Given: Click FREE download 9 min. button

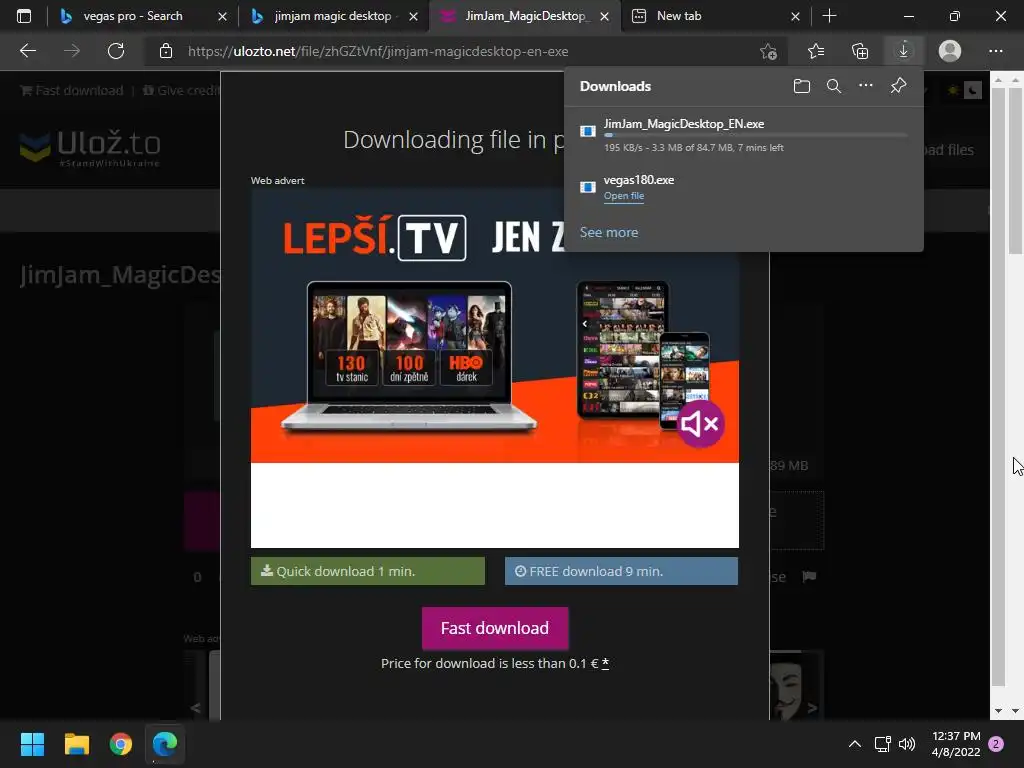Looking at the screenshot, I should click(x=621, y=571).
